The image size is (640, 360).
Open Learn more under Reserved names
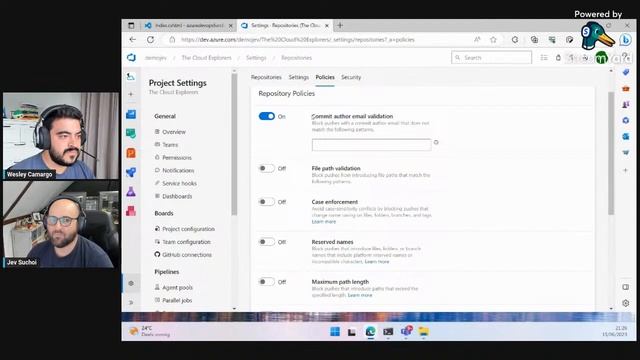pos(377,262)
